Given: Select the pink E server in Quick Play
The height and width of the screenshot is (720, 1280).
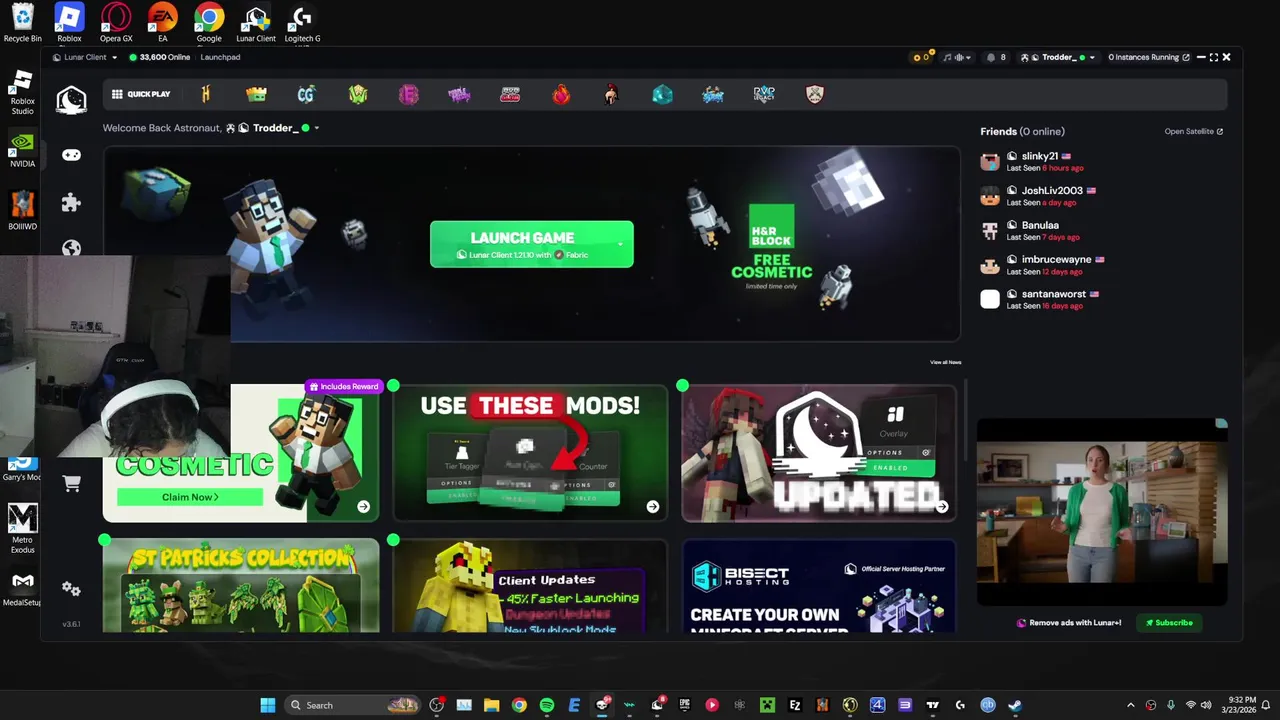Looking at the screenshot, I should (x=408, y=94).
